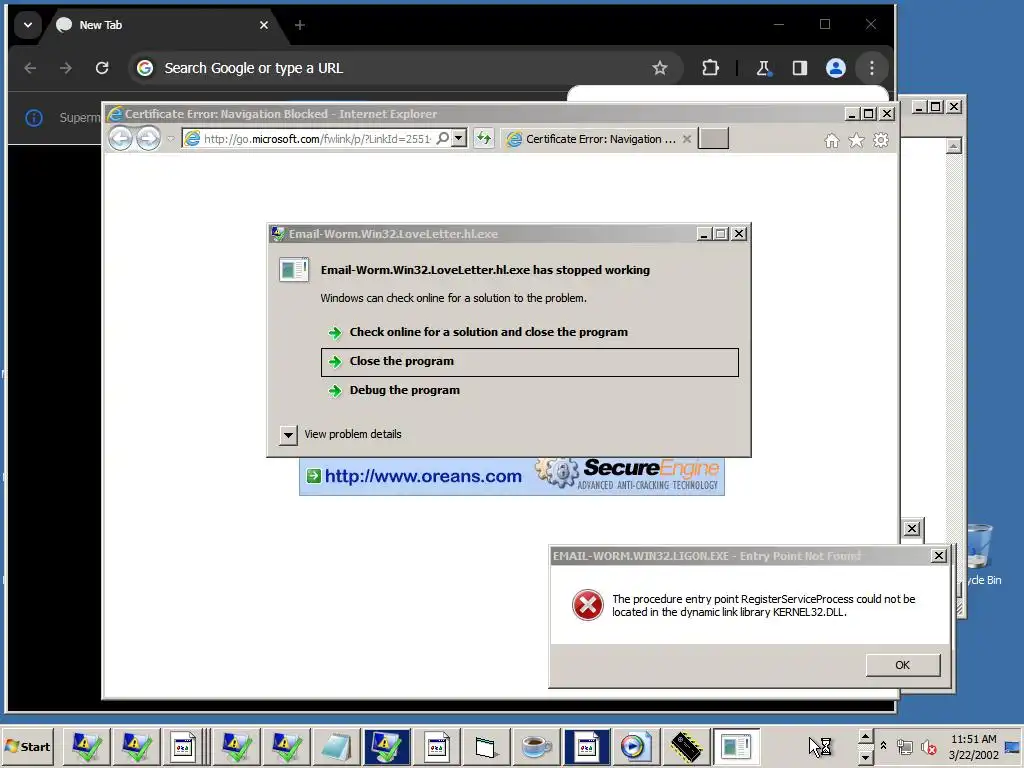This screenshot has height=768, width=1024.
Task: Open Chrome tab search chevron
Action: coord(27,25)
